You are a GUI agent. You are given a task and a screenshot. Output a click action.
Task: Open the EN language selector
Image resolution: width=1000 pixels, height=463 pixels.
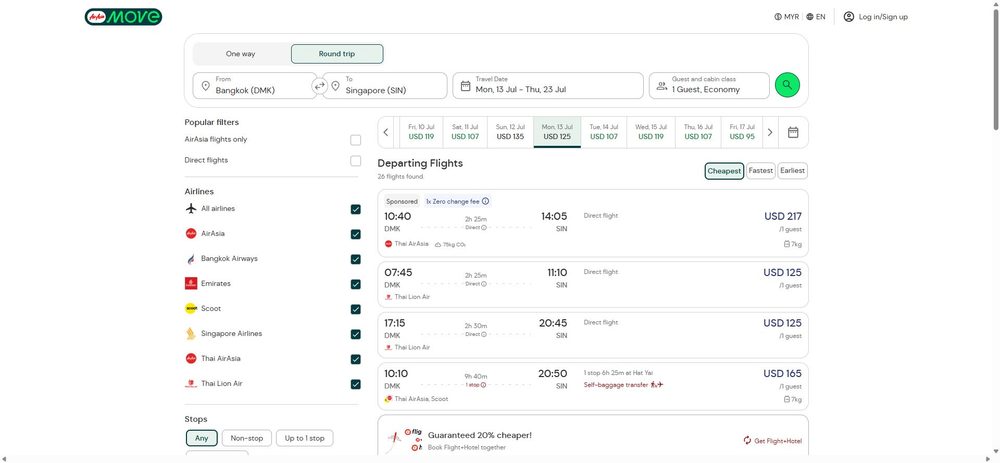[x=816, y=17]
